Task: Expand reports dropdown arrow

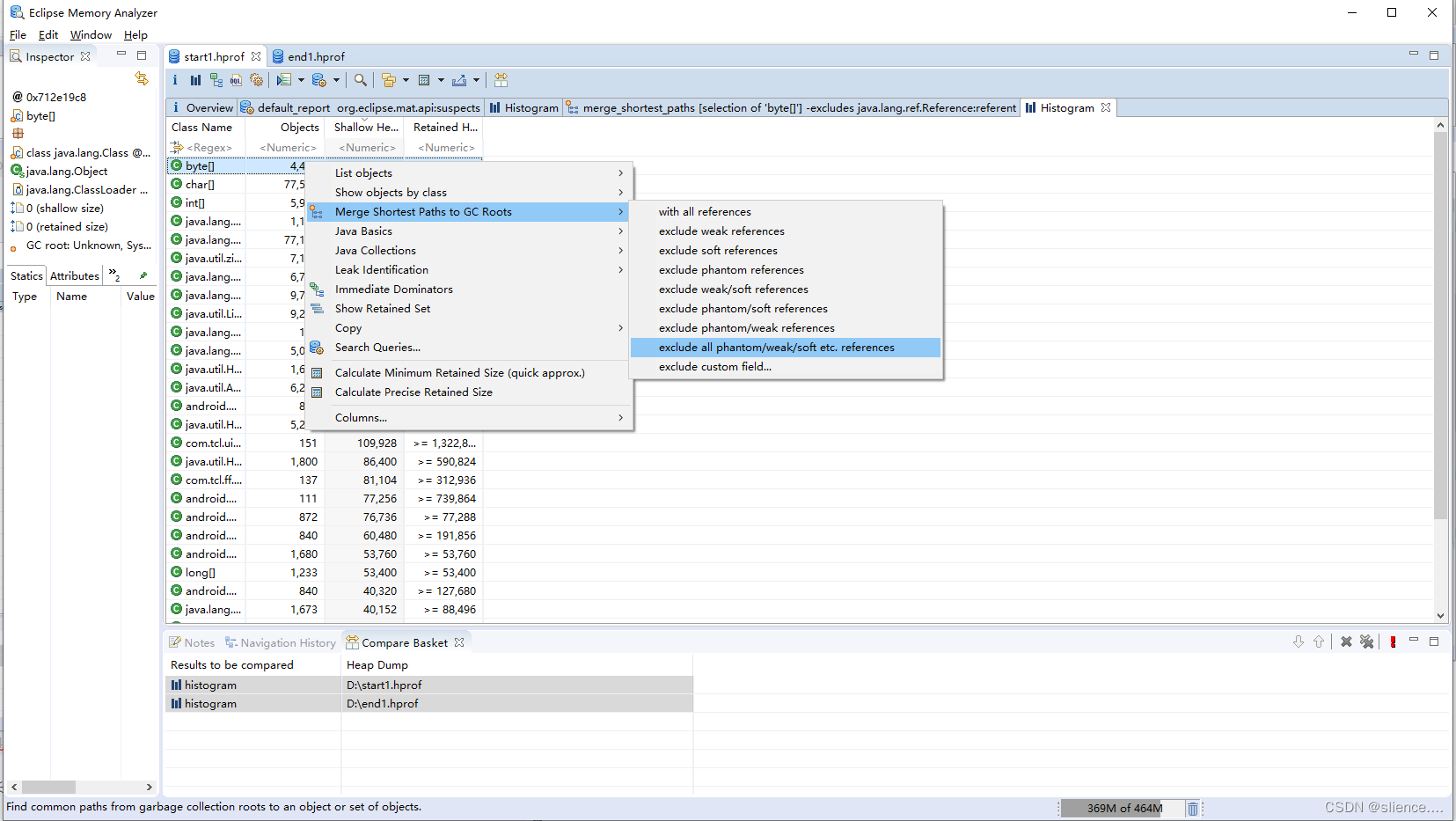Action: 301,80
